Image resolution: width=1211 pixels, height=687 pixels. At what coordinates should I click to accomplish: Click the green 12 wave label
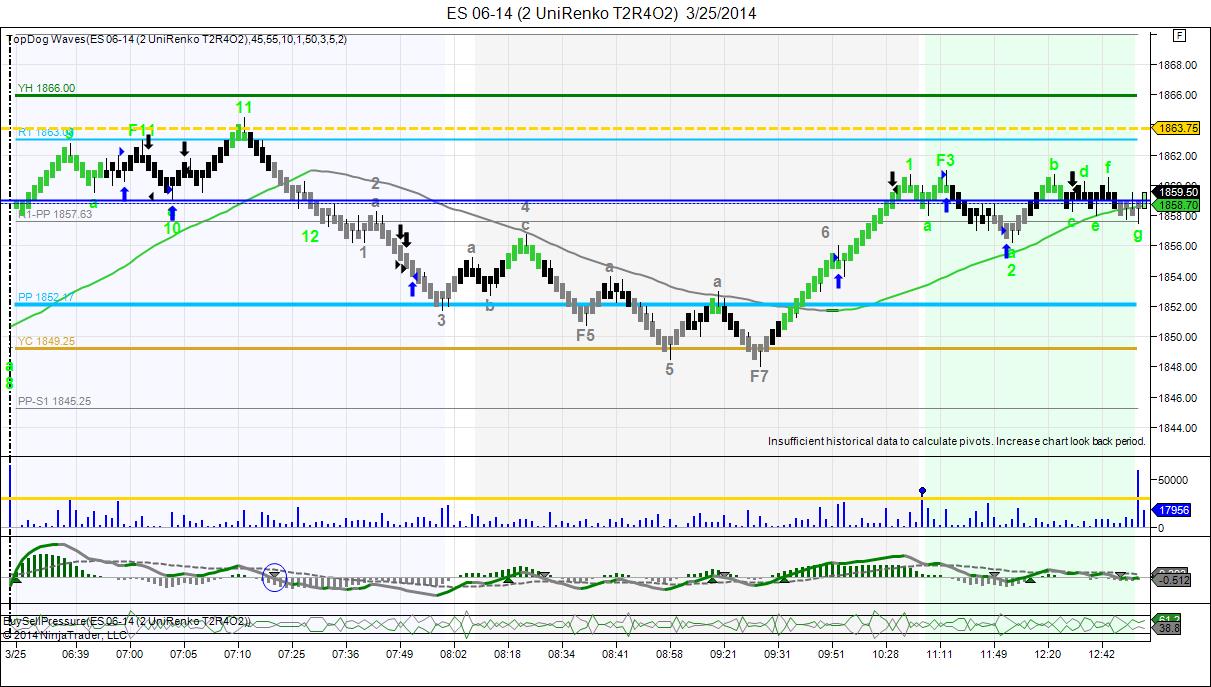click(310, 236)
